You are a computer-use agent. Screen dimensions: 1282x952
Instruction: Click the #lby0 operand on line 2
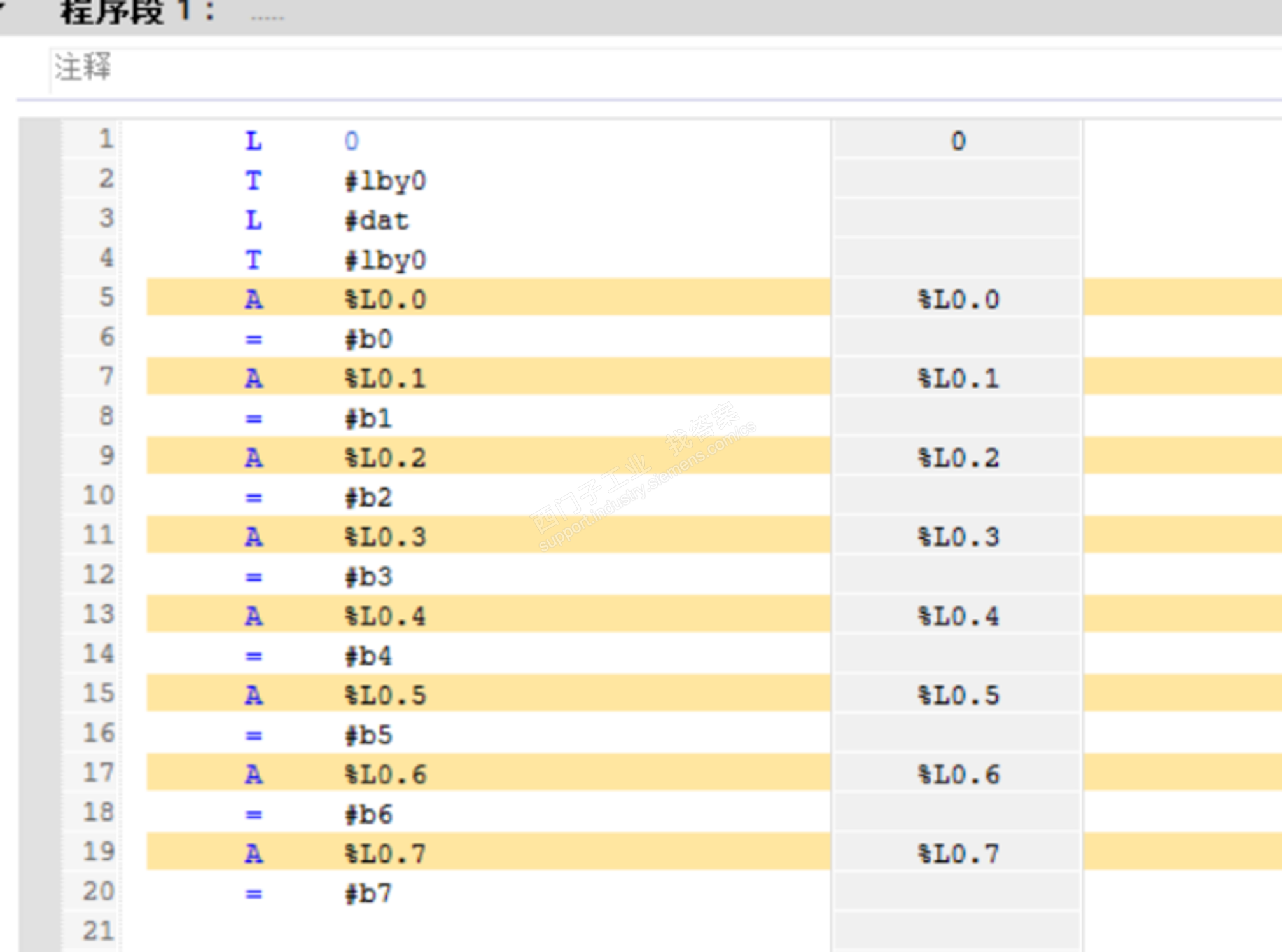385,181
